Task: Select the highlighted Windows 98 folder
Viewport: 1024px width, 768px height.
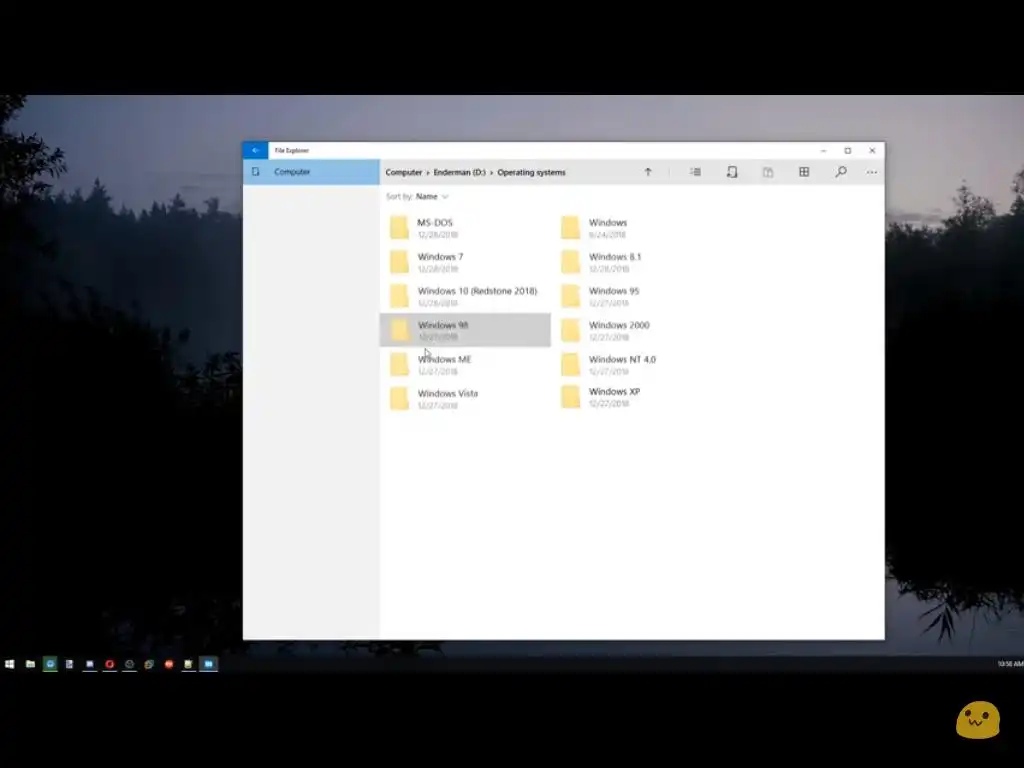Action: pyautogui.click(x=465, y=330)
